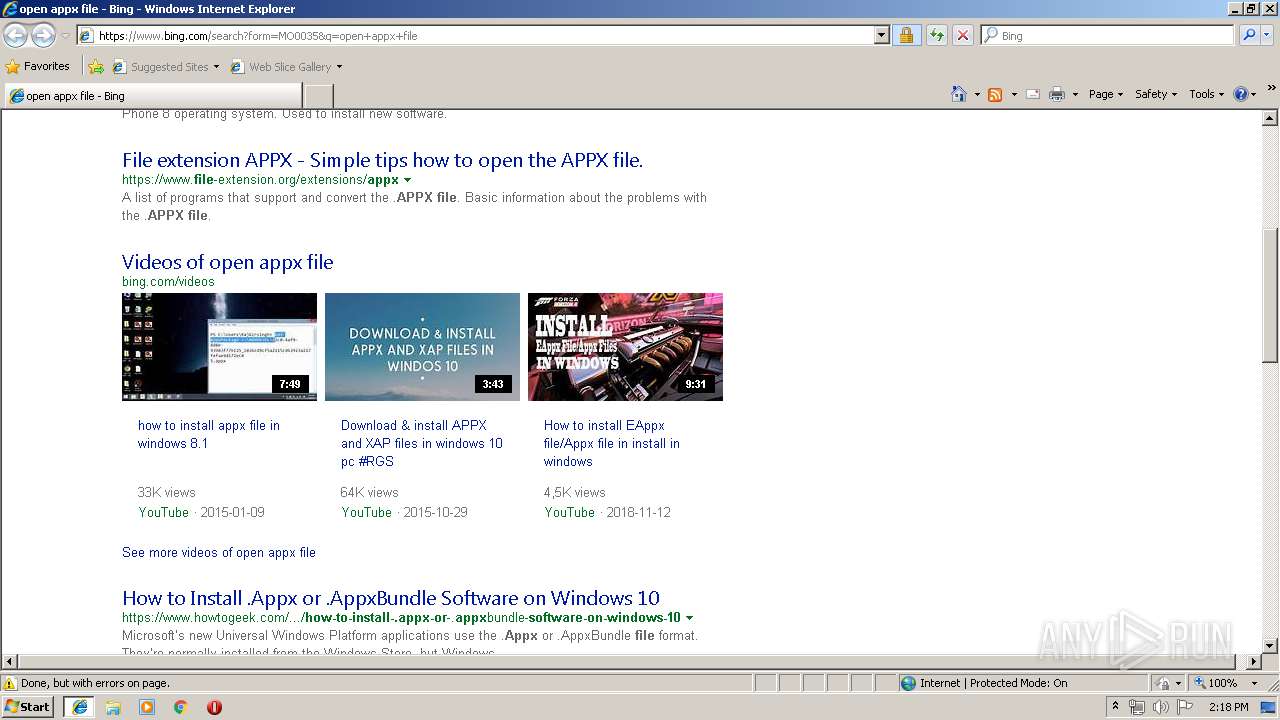
Task: Click the taskbar clock 2:18 PM
Action: click(1228, 707)
